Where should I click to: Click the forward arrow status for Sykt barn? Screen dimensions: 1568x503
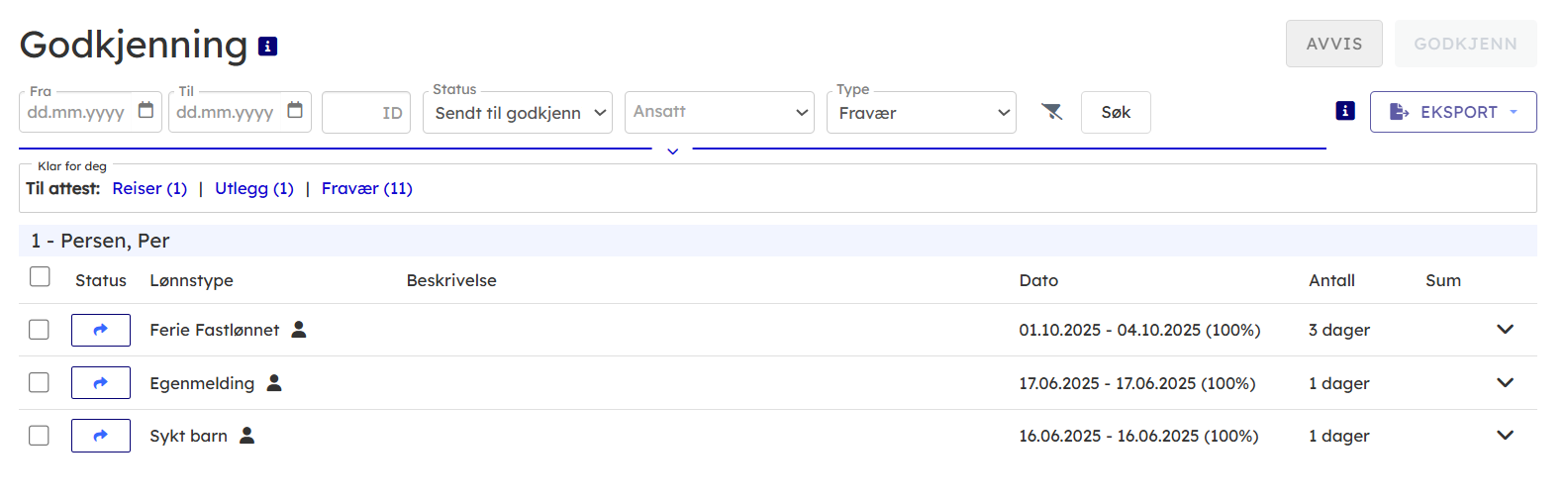tap(101, 436)
